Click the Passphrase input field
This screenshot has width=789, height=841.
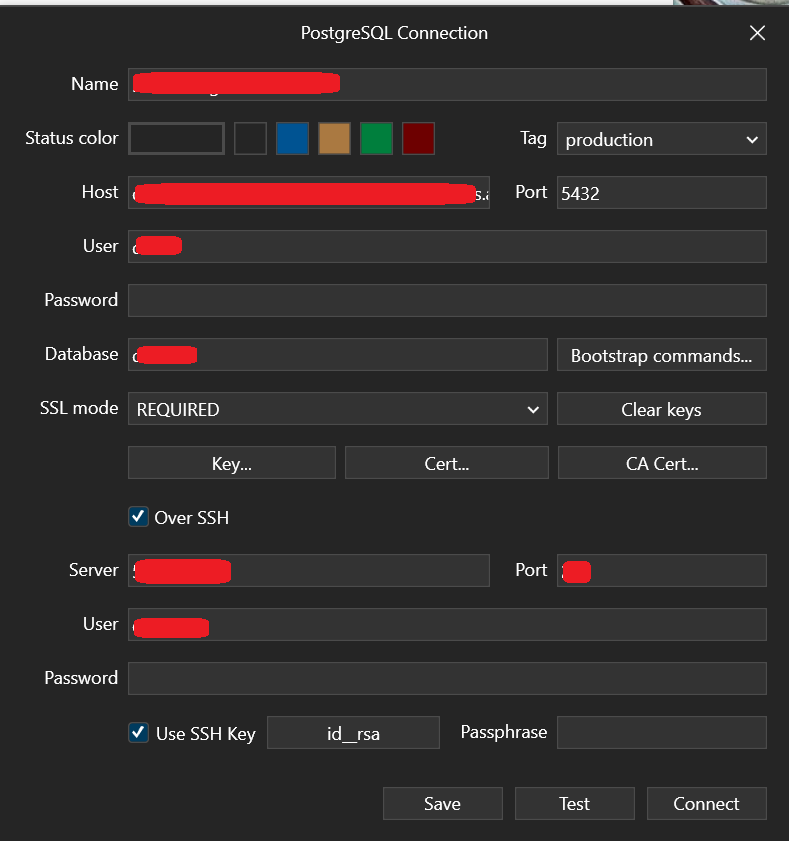pos(661,733)
